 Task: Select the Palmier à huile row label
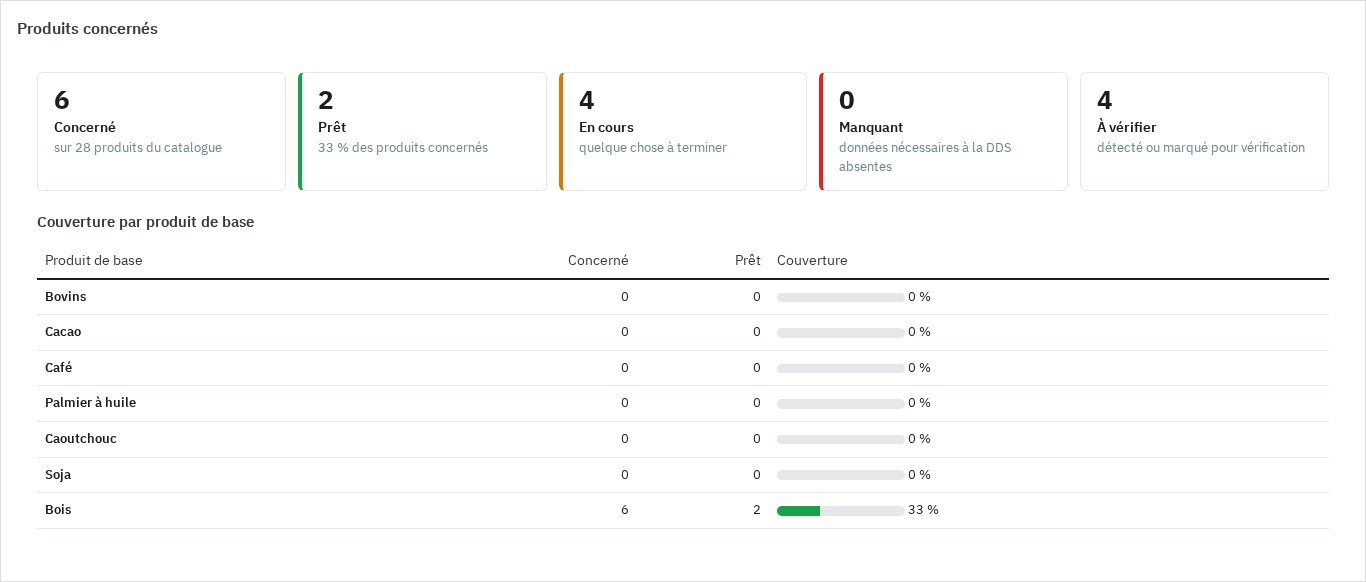tap(91, 403)
